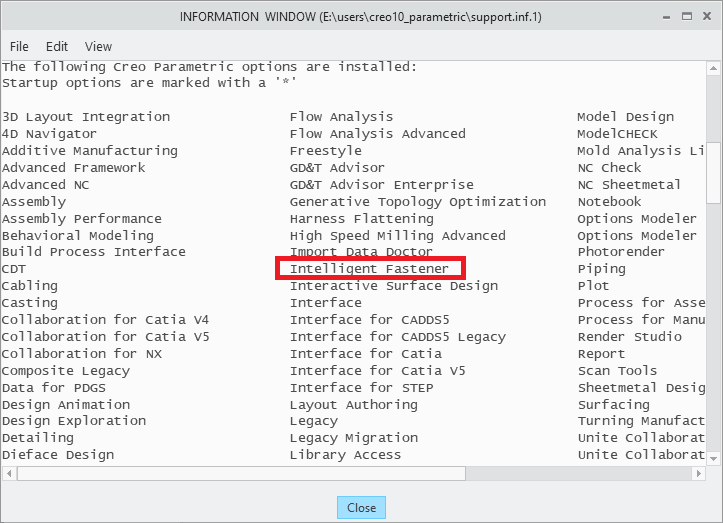Screen dimensions: 723x523
Task: Click the vertical scrollbar down arrow
Action: pos(714,456)
